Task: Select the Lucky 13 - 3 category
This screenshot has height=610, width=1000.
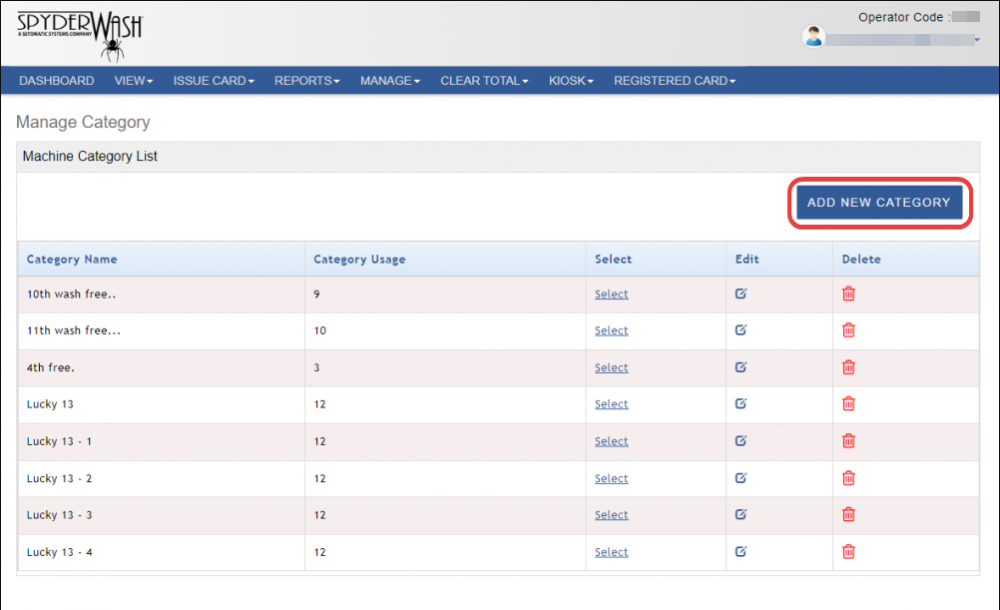Action: point(611,514)
